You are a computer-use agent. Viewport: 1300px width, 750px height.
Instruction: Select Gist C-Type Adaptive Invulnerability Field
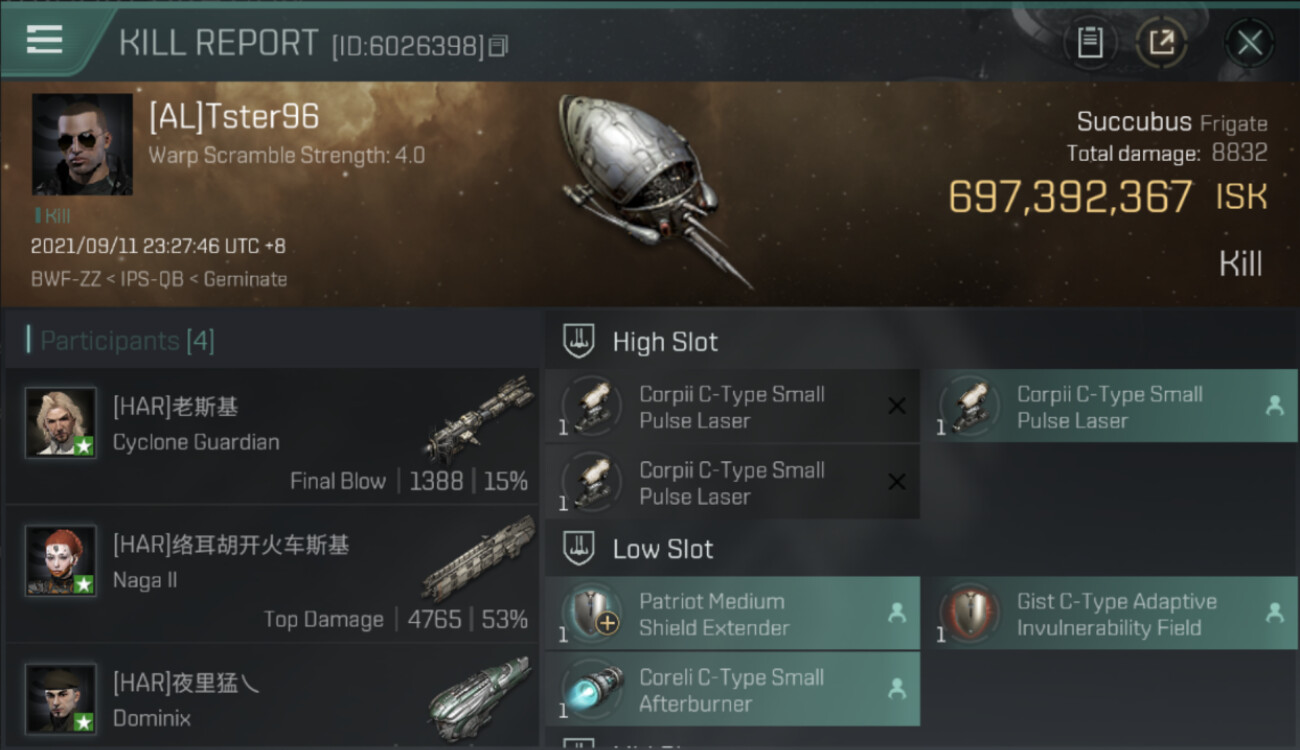click(1109, 614)
